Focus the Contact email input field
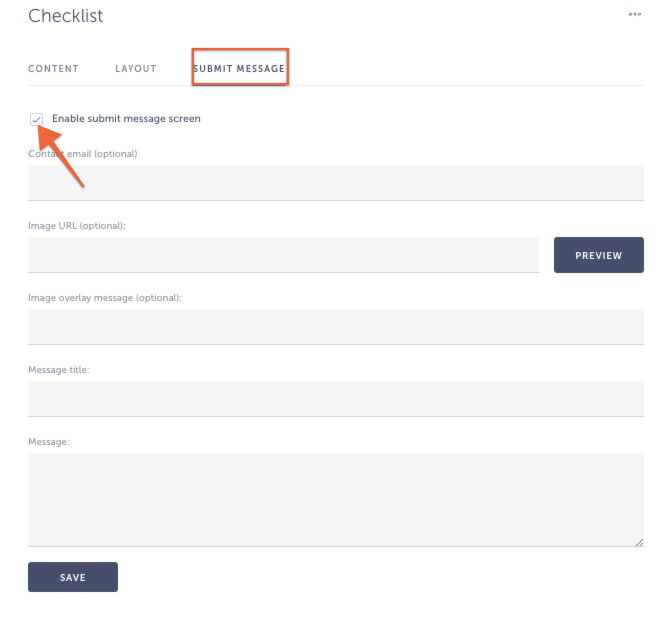 pos(336,182)
